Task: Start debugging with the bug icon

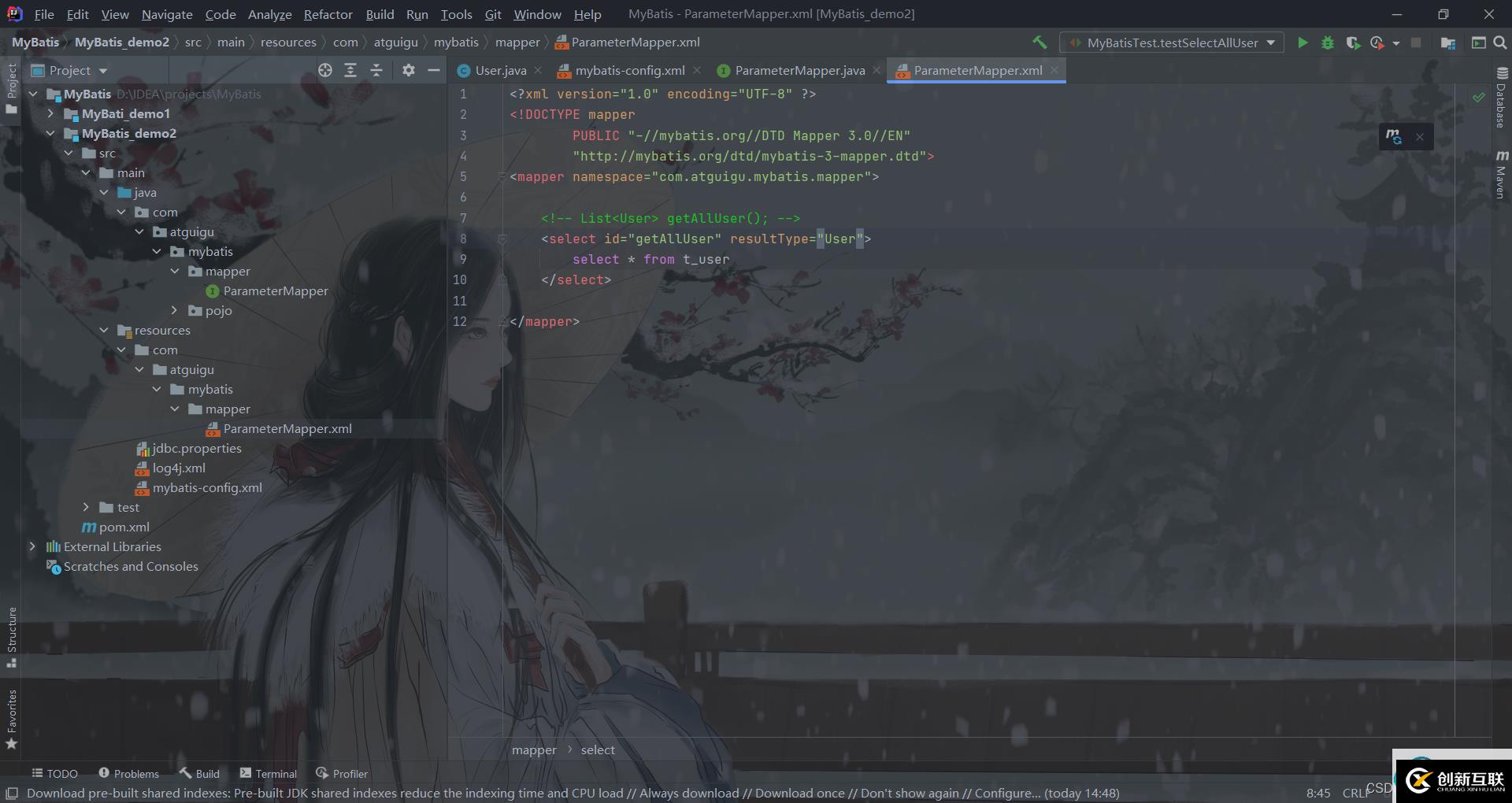Action: coord(1328,43)
